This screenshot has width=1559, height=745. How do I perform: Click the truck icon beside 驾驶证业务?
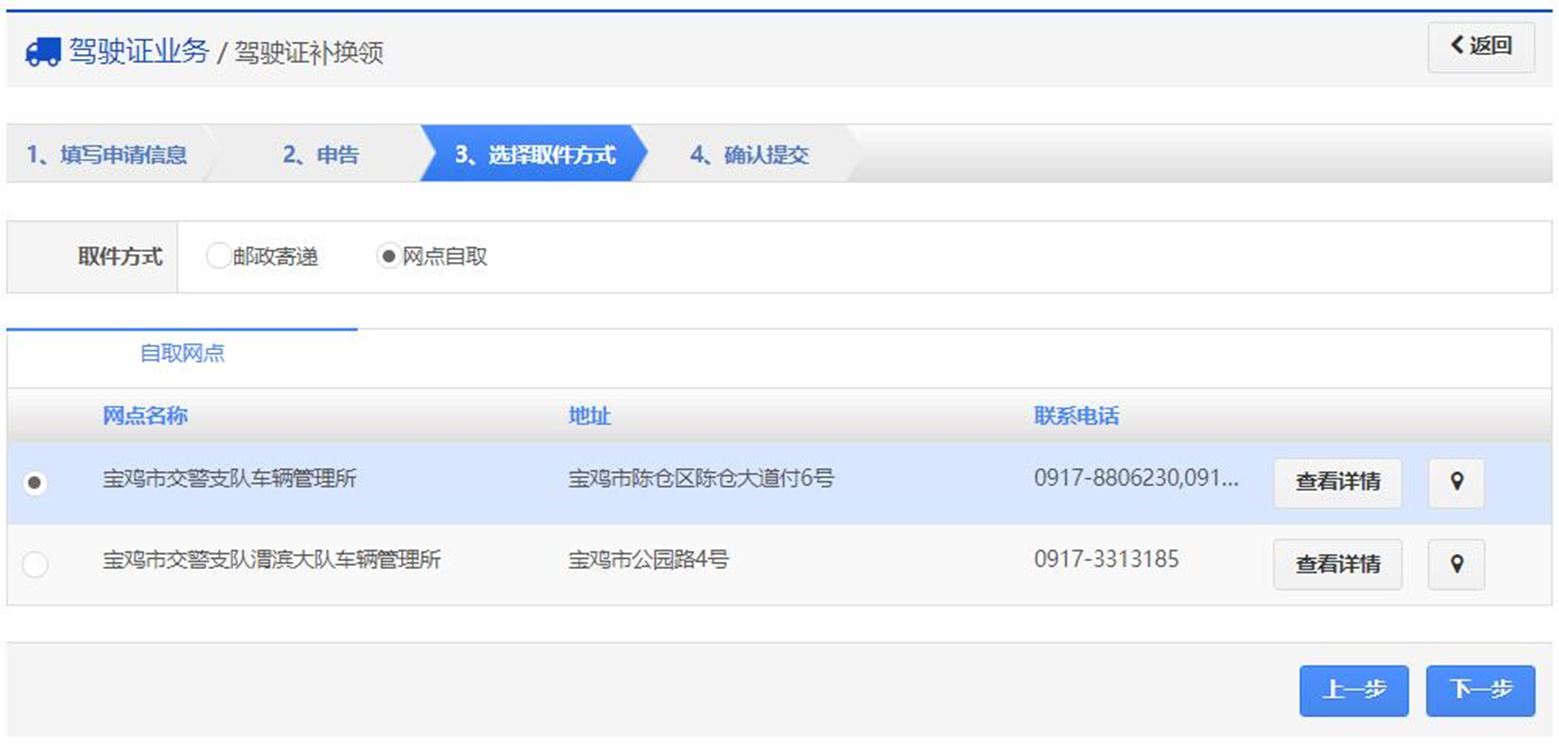[42, 52]
